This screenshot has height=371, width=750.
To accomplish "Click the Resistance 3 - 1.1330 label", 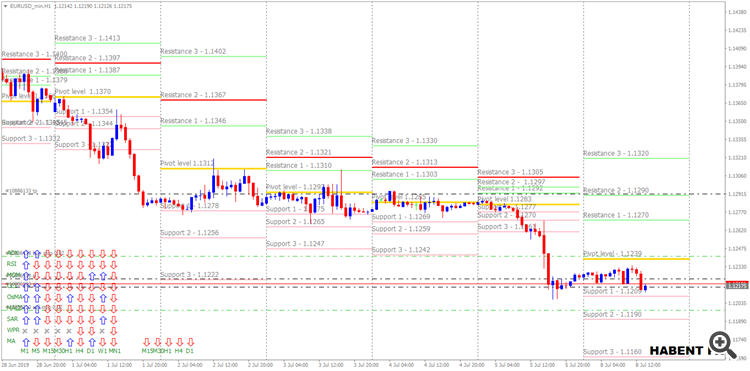I will 404,141.
